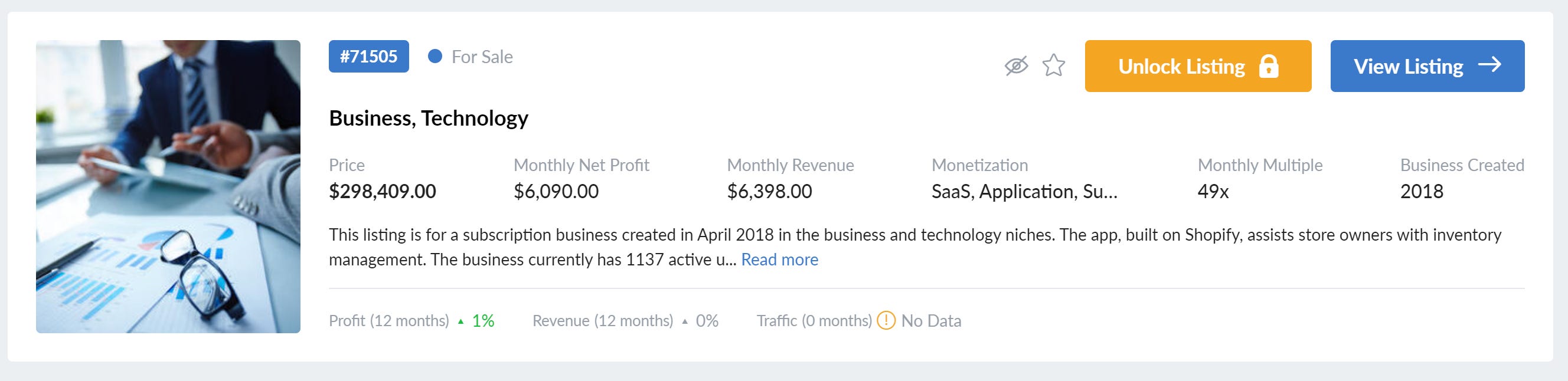Click the Traffic (0 months) label
Screen dimensions: 1568x381
(814, 321)
